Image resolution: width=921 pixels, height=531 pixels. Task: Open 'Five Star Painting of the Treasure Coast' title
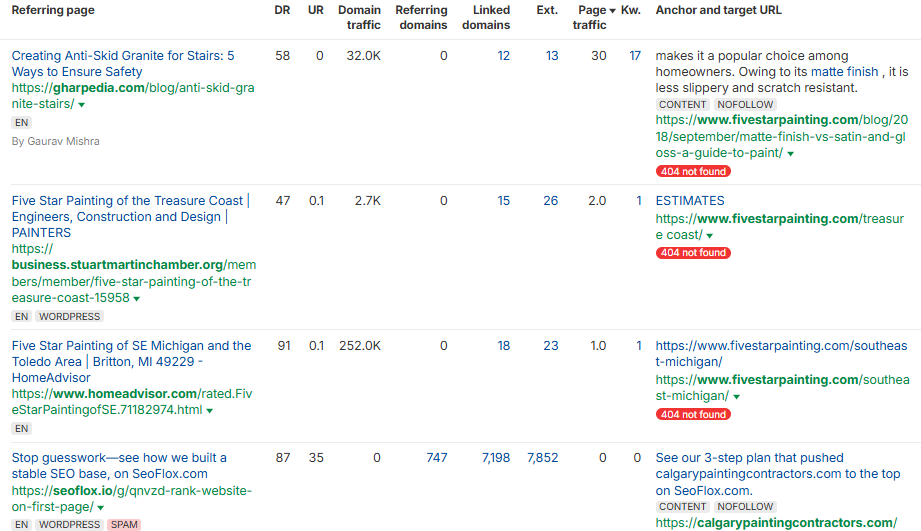(130, 217)
